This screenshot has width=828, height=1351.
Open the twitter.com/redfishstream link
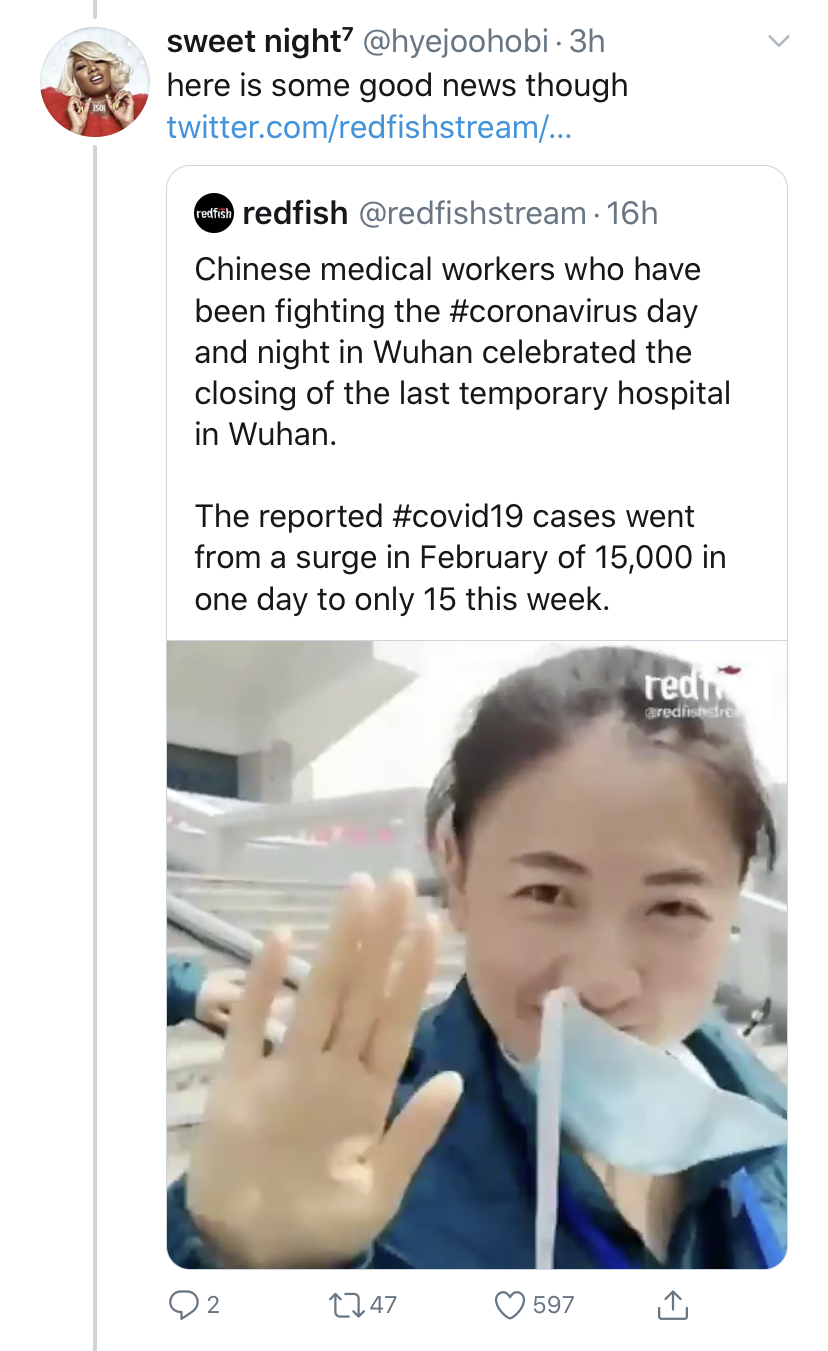tap(369, 127)
